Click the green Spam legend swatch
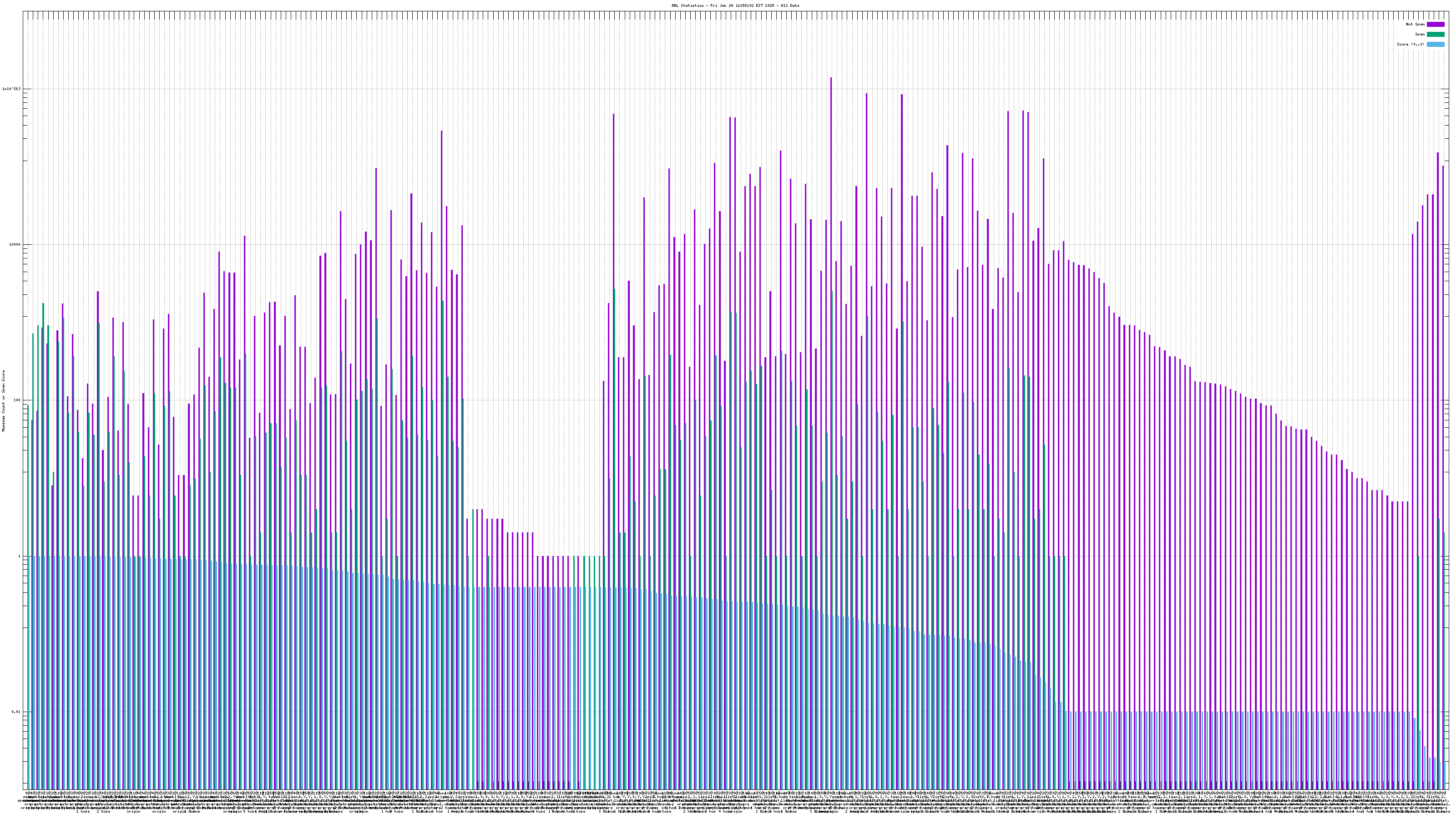Image resolution: width=1456 pixels, height=819 pixels. (x=1435, y=35)
